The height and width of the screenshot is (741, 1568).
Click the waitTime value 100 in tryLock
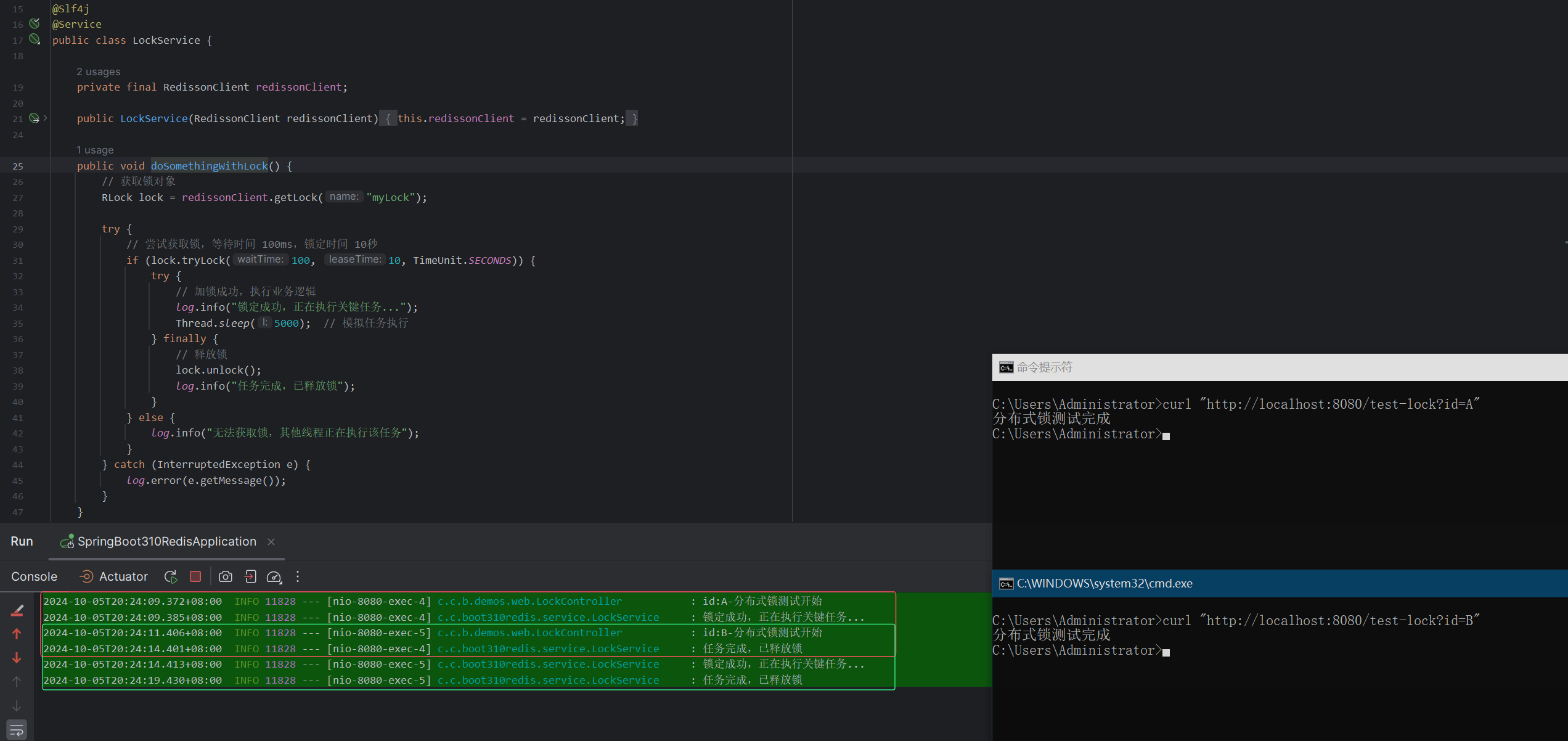tap(301, 260)
